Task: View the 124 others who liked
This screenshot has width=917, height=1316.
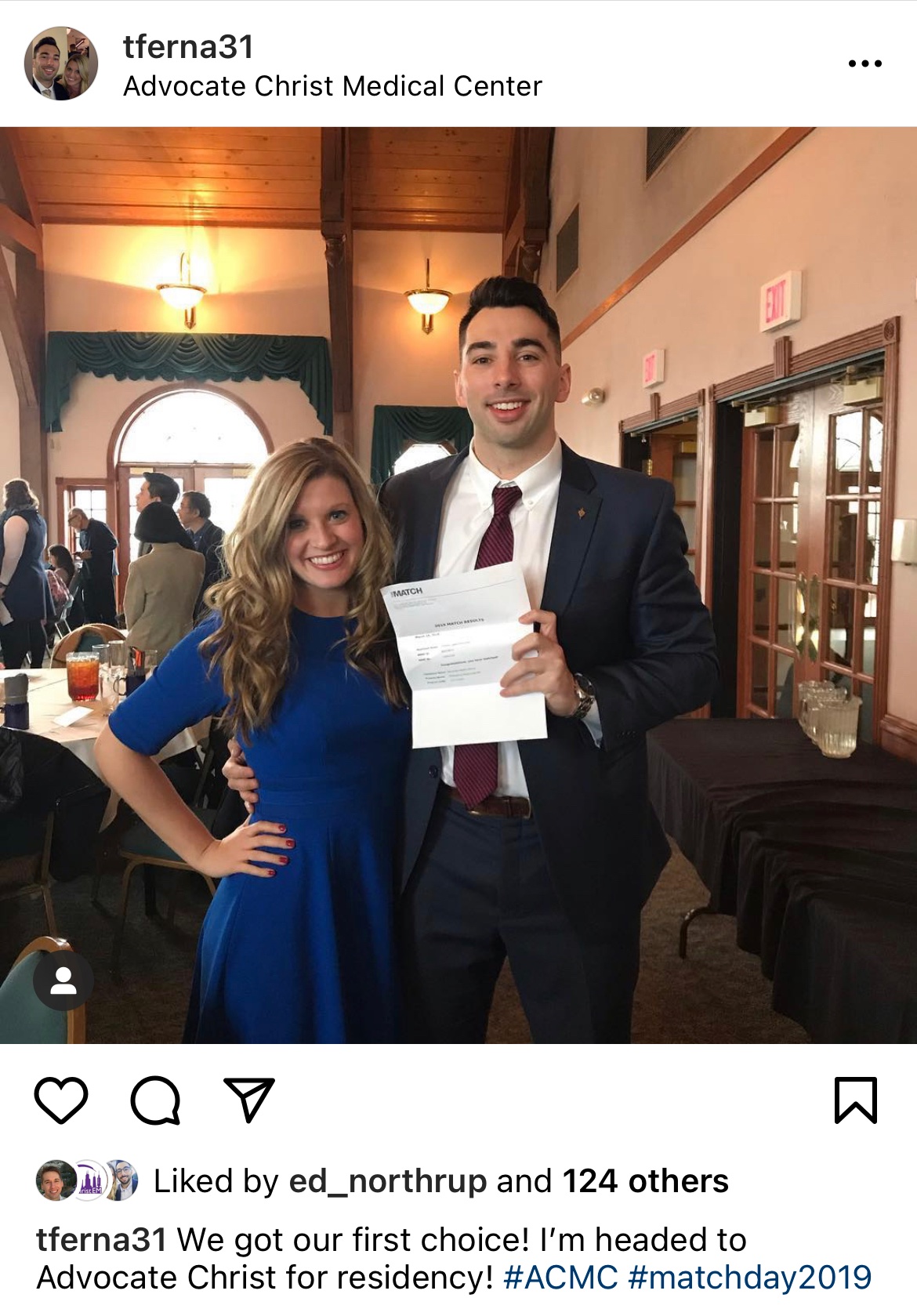Action: click(x=646, y=1181)
